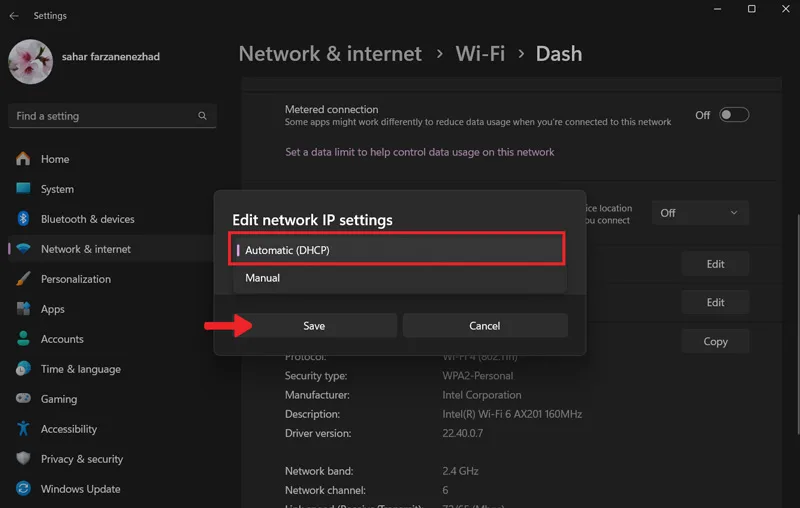Click the sahar farzanenezhad account name
The height and width of the screenshot is (508, 800).
[x=111, y=57]
